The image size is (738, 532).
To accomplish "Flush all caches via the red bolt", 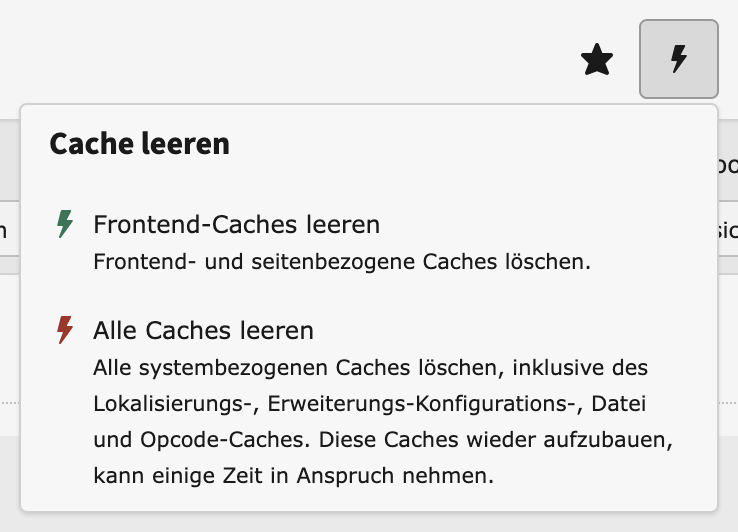I will [x=65, y=330].
